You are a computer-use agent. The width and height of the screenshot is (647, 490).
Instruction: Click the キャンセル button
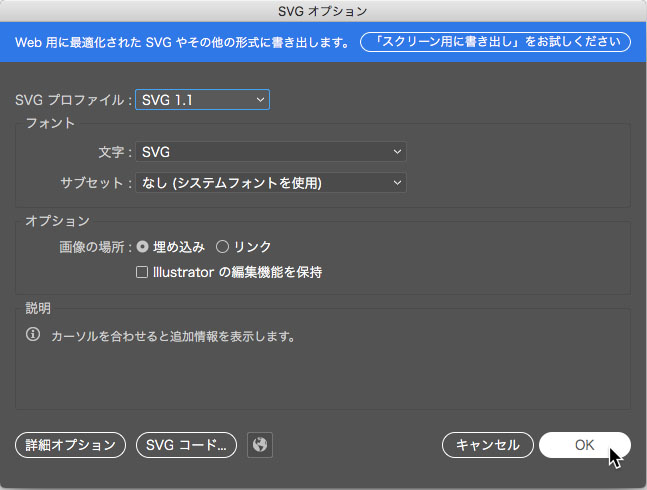tap(488, 445)
